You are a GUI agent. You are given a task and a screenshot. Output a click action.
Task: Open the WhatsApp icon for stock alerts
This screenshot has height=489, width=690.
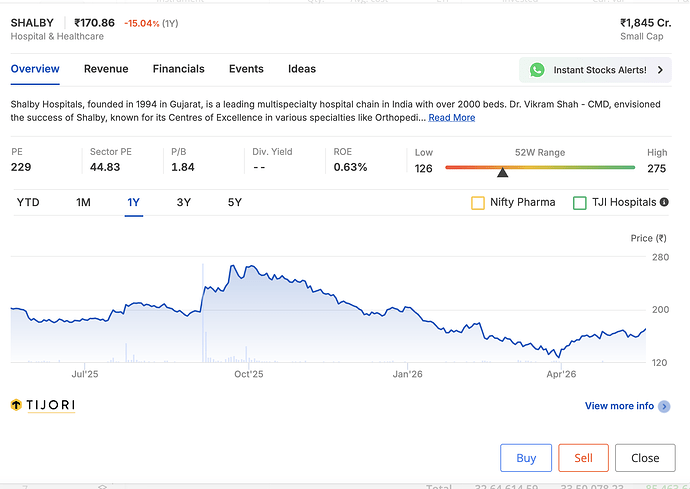pos(537,70)
